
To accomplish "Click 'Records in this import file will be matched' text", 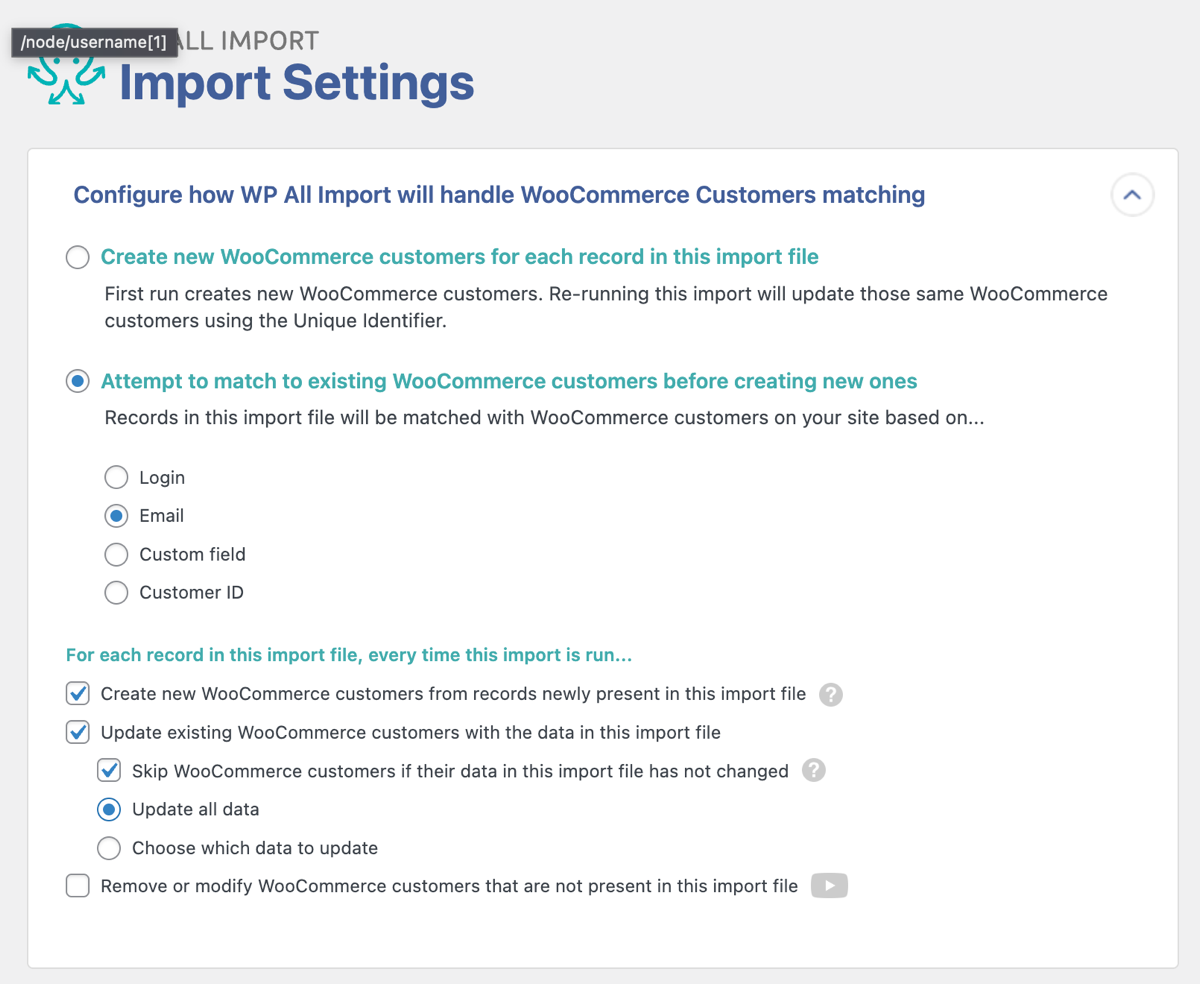I will click(x=544, y=418).
